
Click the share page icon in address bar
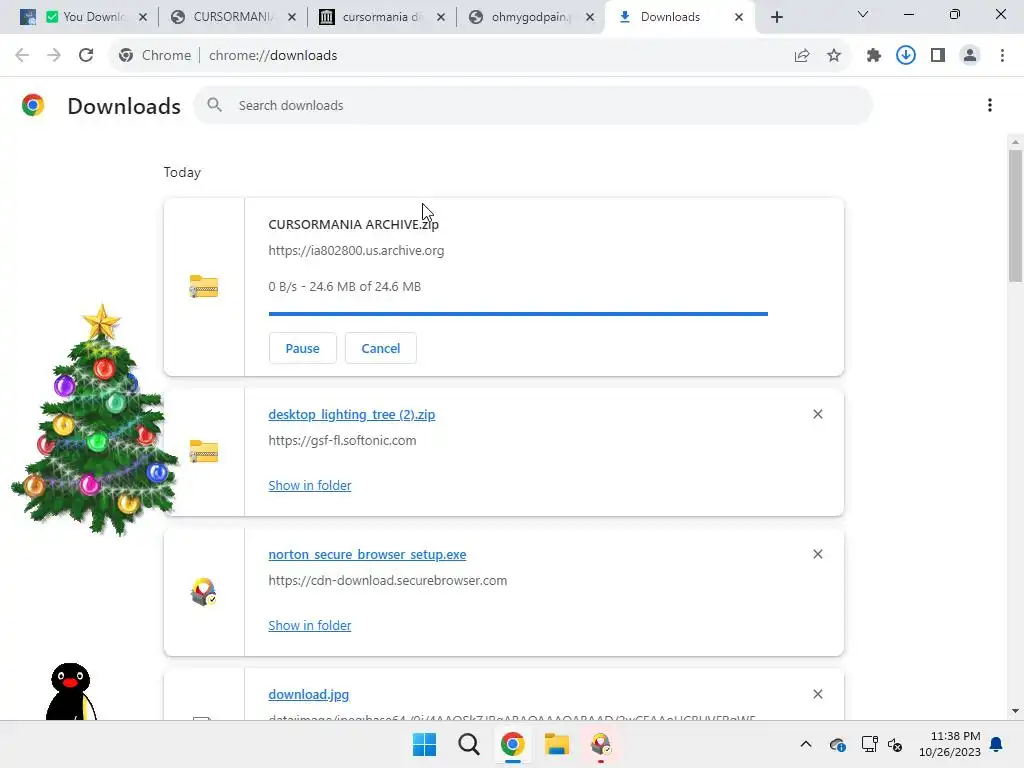(x=802, y=56)
